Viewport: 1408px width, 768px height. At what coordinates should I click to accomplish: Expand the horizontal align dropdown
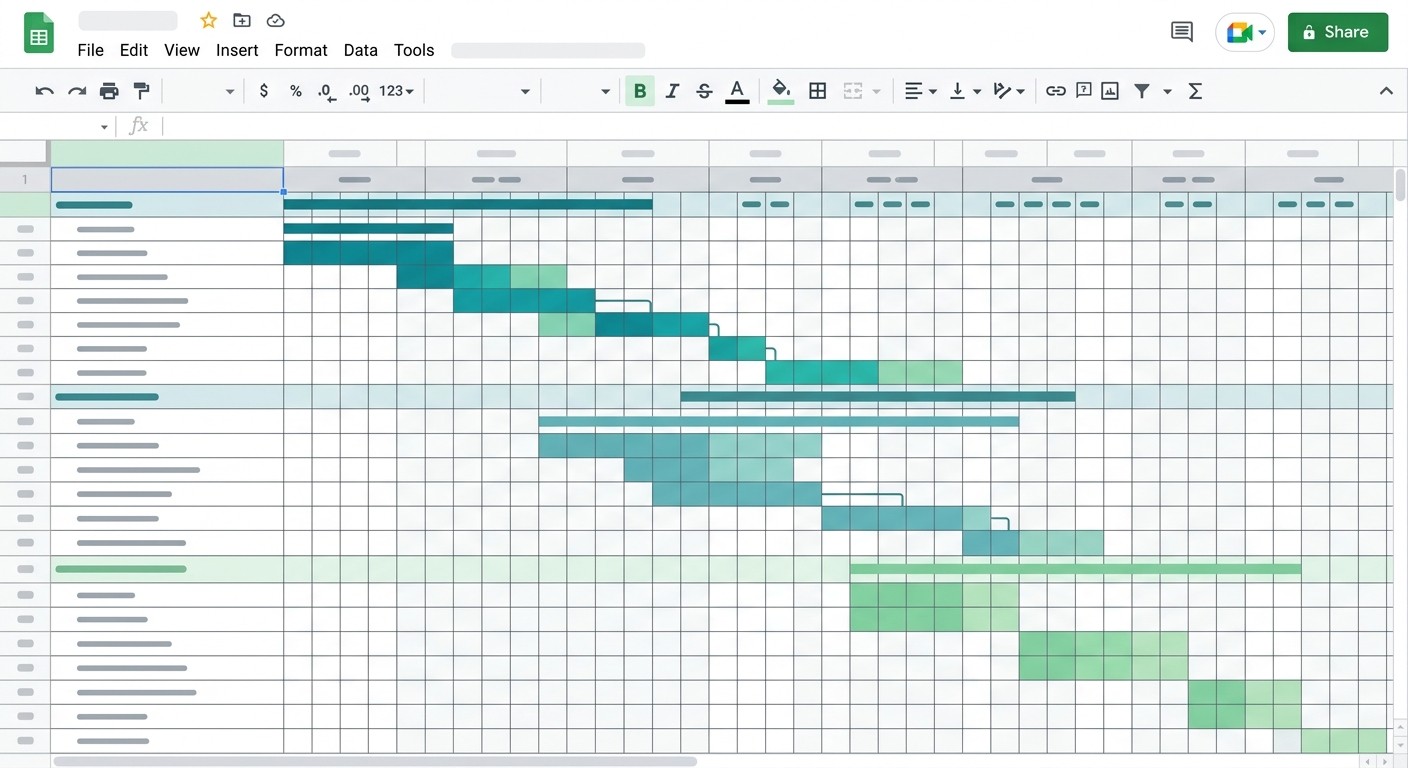coord(921,91)
